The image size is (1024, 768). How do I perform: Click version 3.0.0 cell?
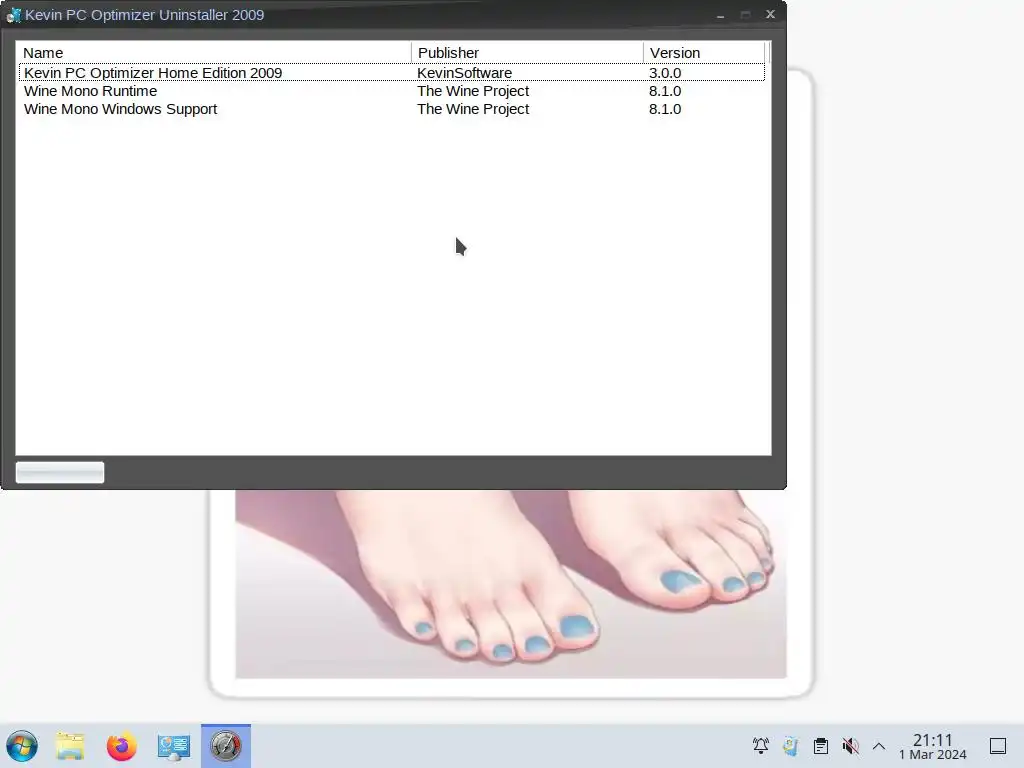point(665,72)
